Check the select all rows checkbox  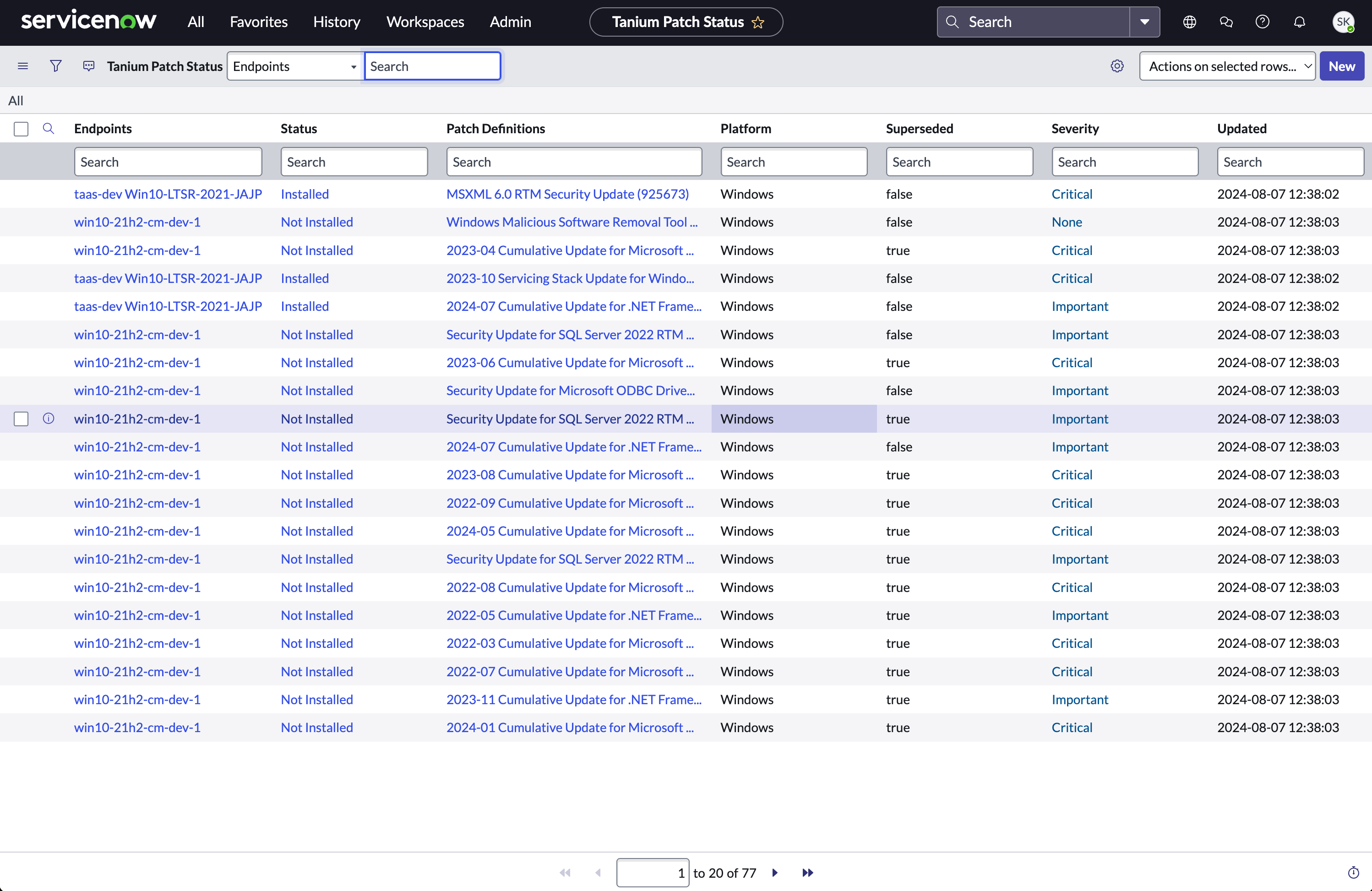click(x=22, y=129)
